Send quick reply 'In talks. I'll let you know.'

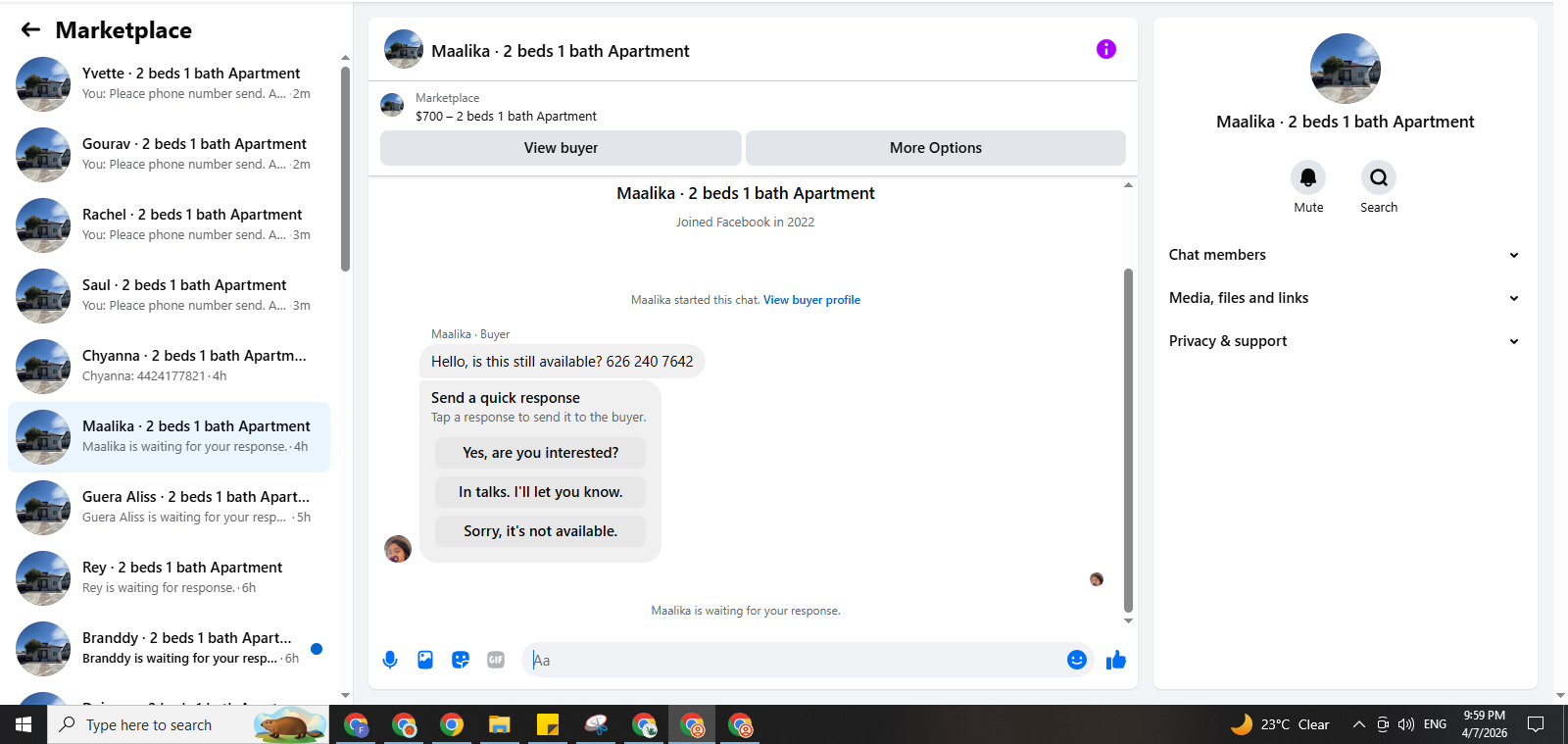(541, 492)
